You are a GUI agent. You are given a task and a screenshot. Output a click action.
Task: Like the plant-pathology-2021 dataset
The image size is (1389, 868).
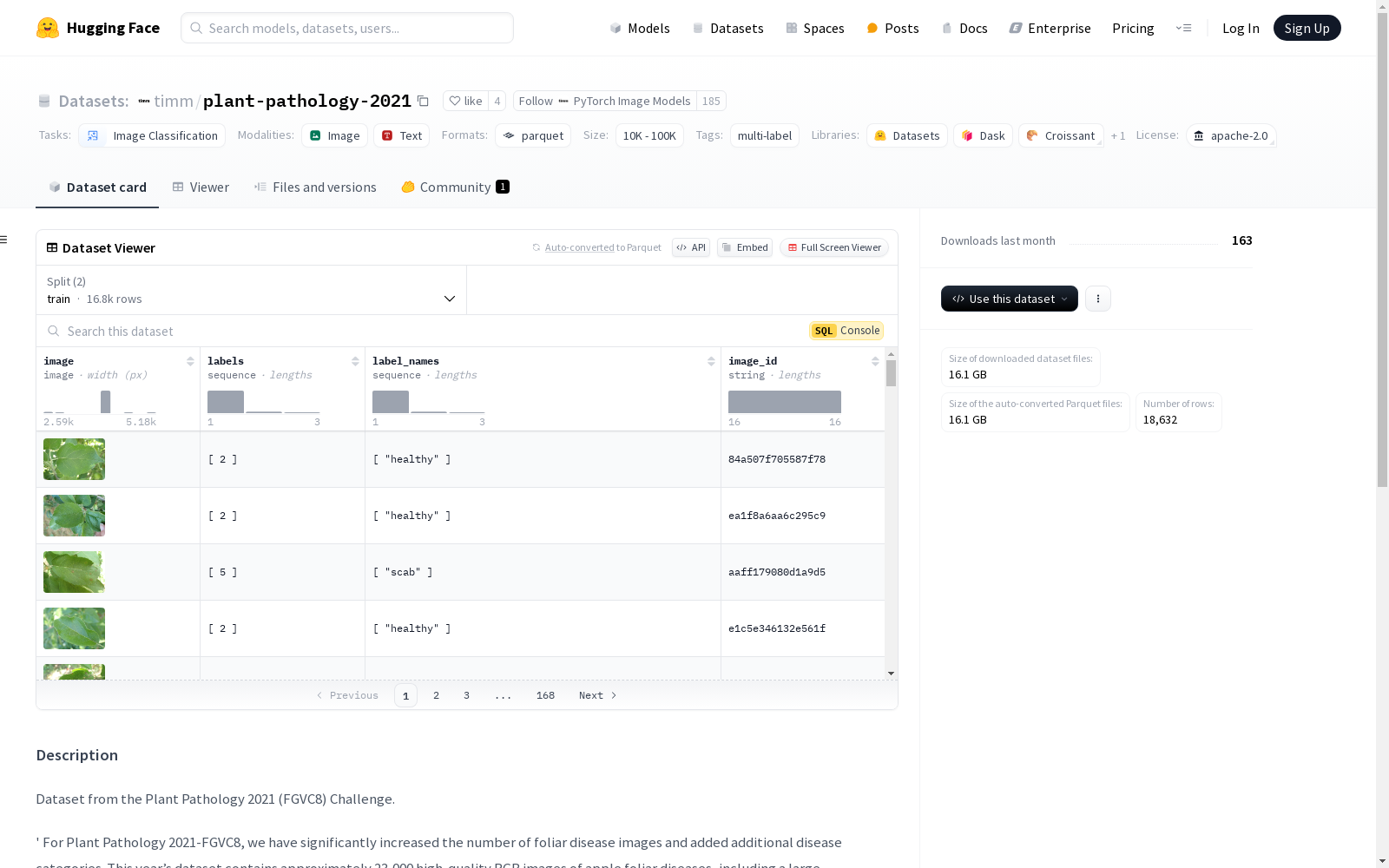click(x=466, y=101)
